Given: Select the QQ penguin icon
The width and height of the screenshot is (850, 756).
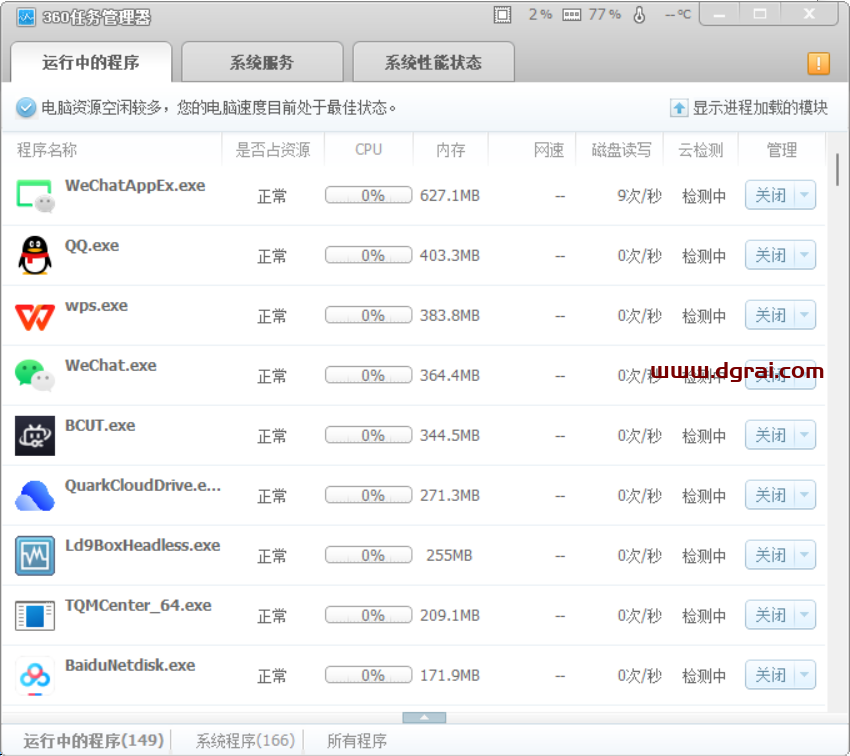Looking at the screenshot, I should pyautogui.click(x=35, y=255).
